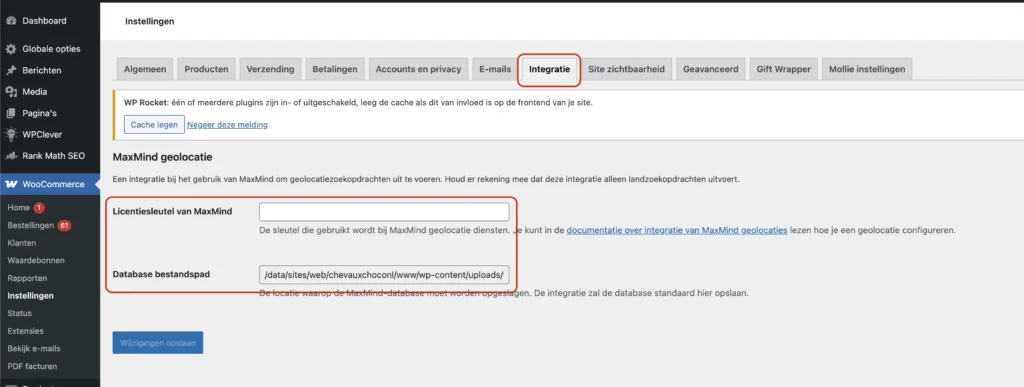
Task: Open documentatie over integratie van MaxMind link
Action: pos(677,230)
